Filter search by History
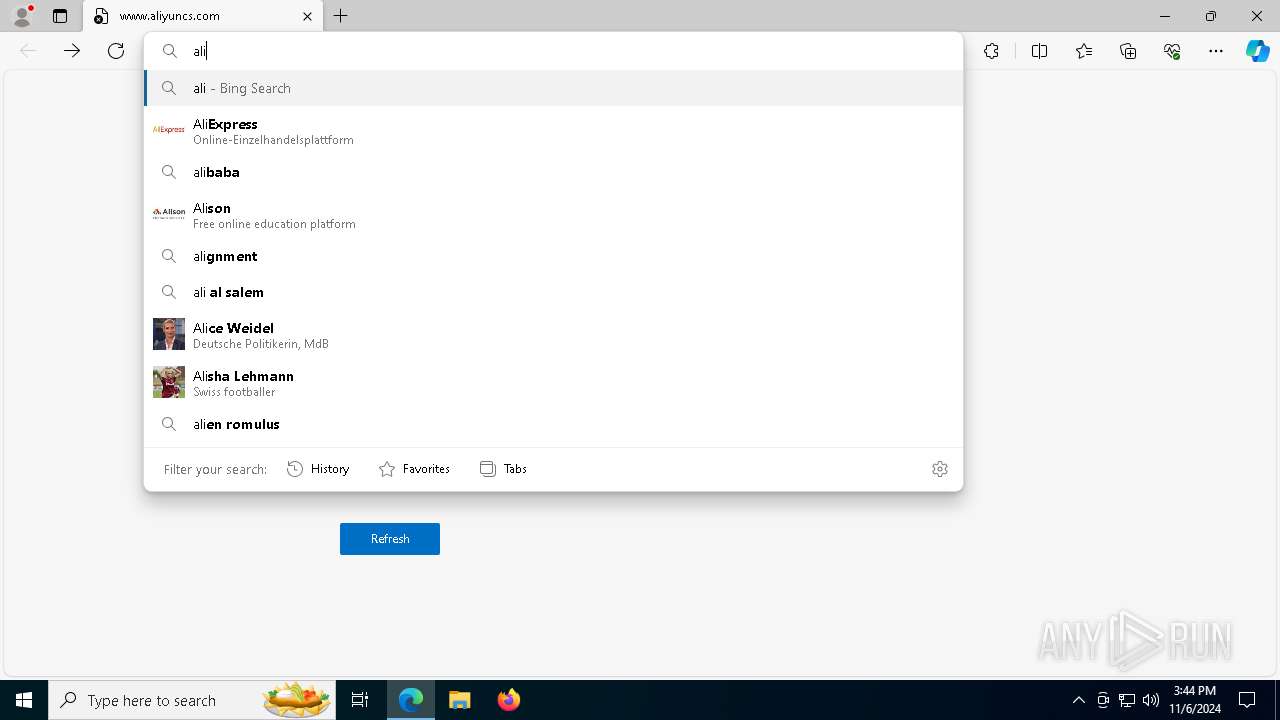This screenshot has width=1280, height=720. [318, 469]
